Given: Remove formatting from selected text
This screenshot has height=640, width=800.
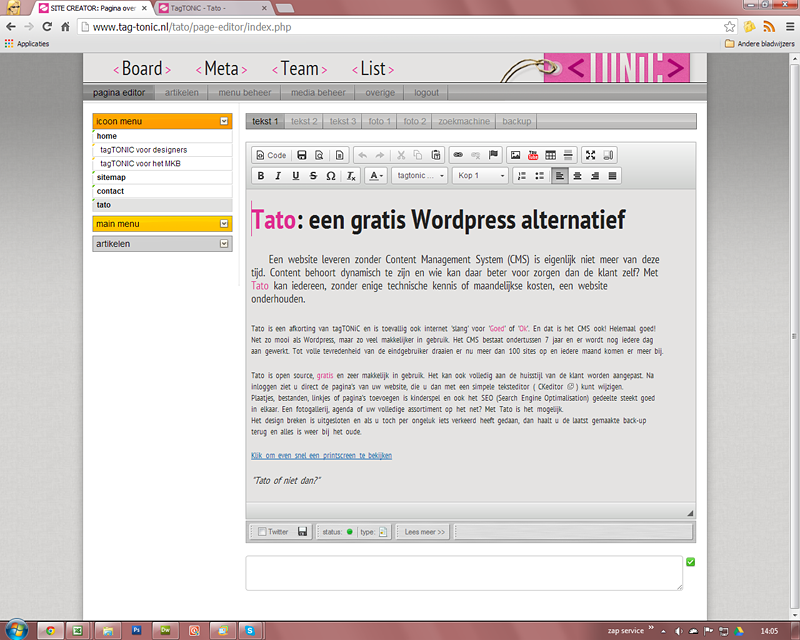Looking at the screenshot, I should click(x=351, y=176).
